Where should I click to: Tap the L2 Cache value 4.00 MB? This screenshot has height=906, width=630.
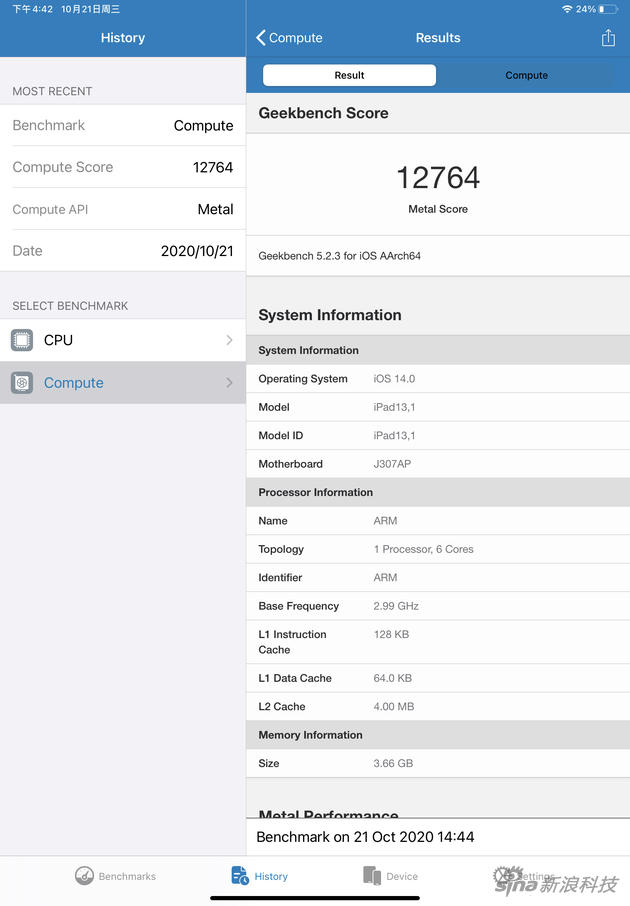[x=394, y=707]
